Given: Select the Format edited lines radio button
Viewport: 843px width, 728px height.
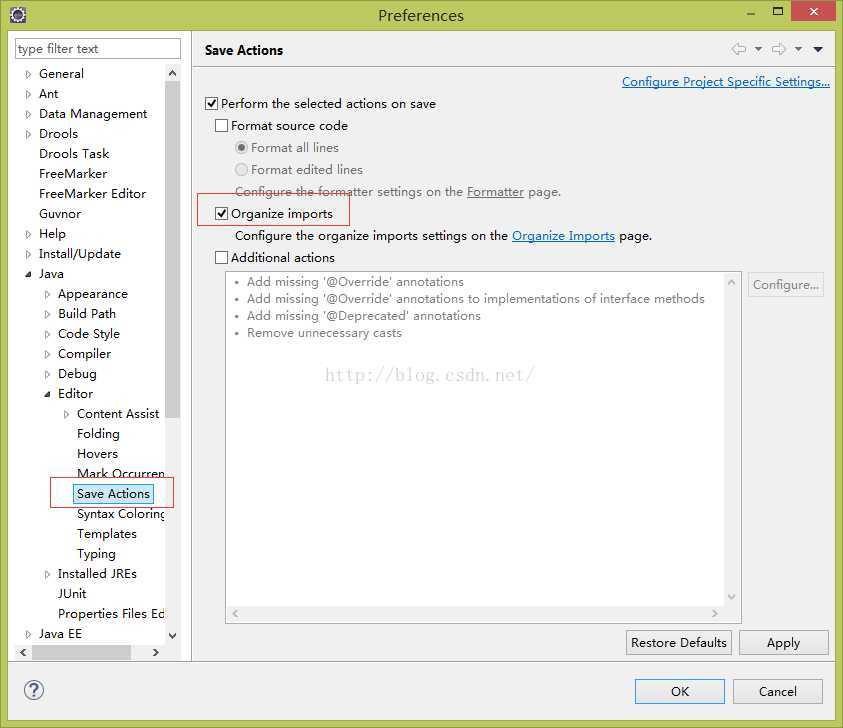Looking at the screenshot, I should pyautogui.click(x=241, y=169).
